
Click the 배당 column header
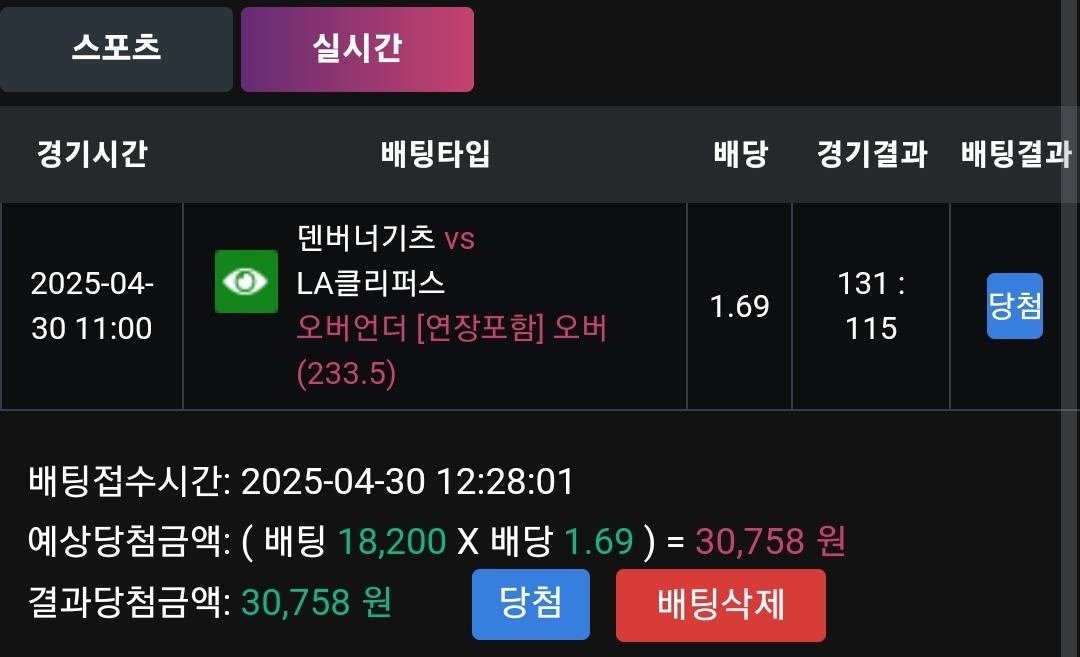point(740,154)
